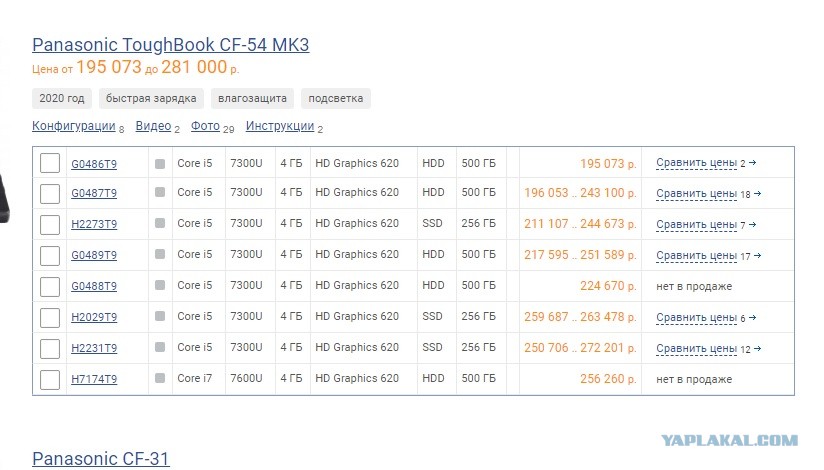Image resolution: width=824 pixels, height=470 pixels.
Task: Open Panasonic ToughBook CF-54 MK3 title link
Action: [170, 45]
